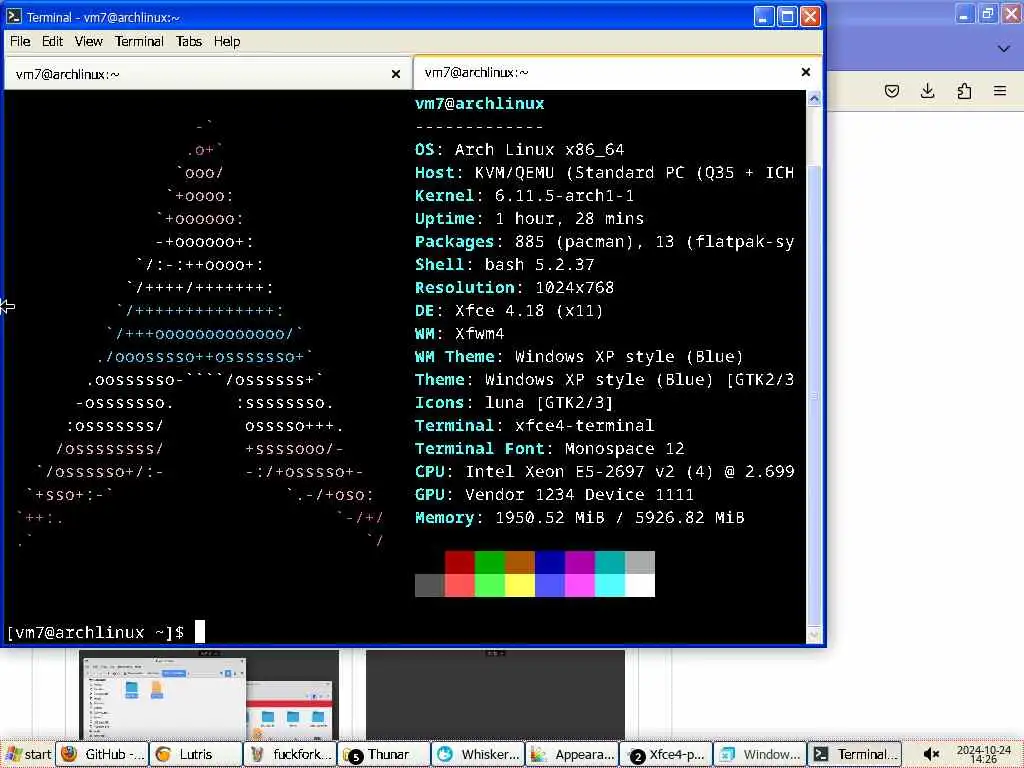
Task: Open the File menu in Terminal
Action: coord(20,41)
